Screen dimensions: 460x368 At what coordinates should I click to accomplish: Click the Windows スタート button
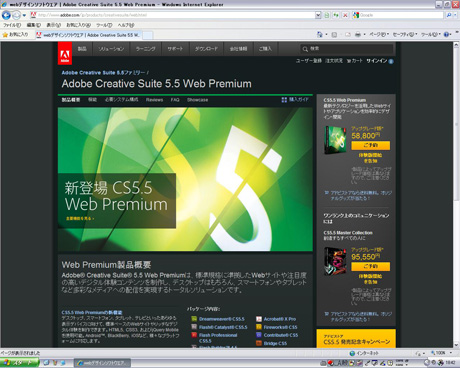tap(19, 363)
